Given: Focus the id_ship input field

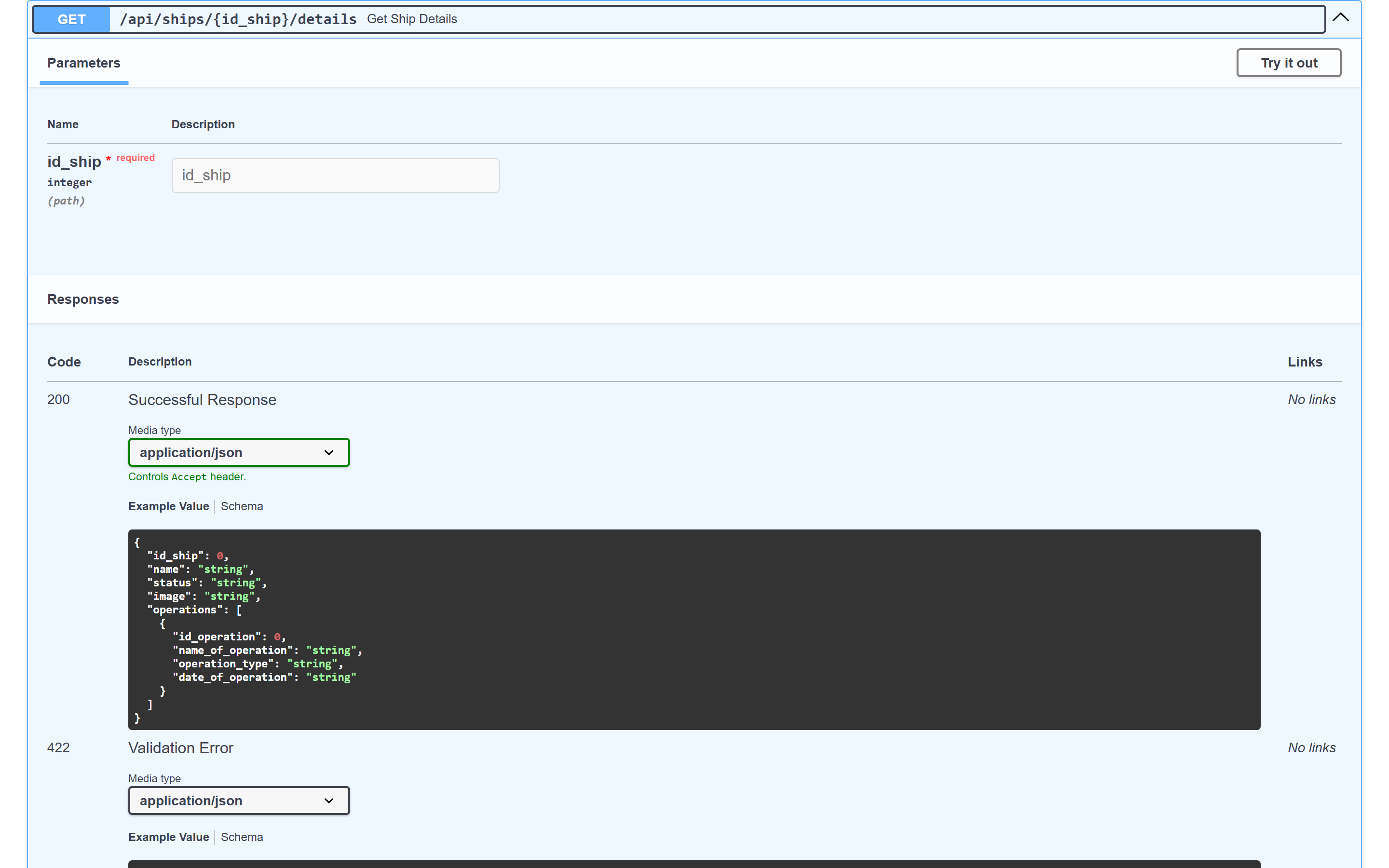Looking at the screenshot, I should point(335,175).
